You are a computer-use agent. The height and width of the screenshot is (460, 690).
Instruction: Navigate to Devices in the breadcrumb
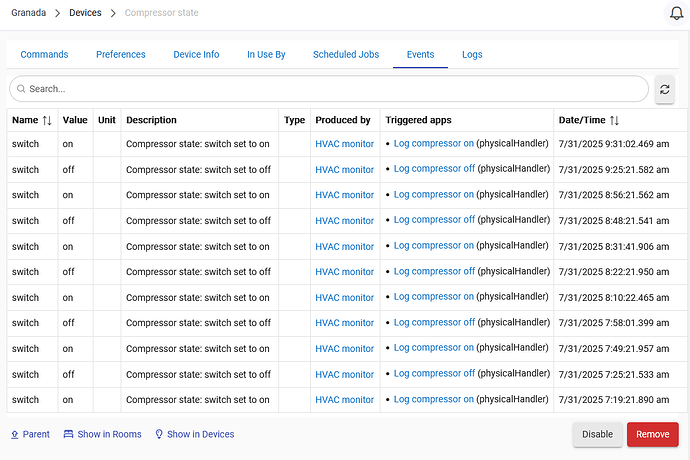pos(85,13)
